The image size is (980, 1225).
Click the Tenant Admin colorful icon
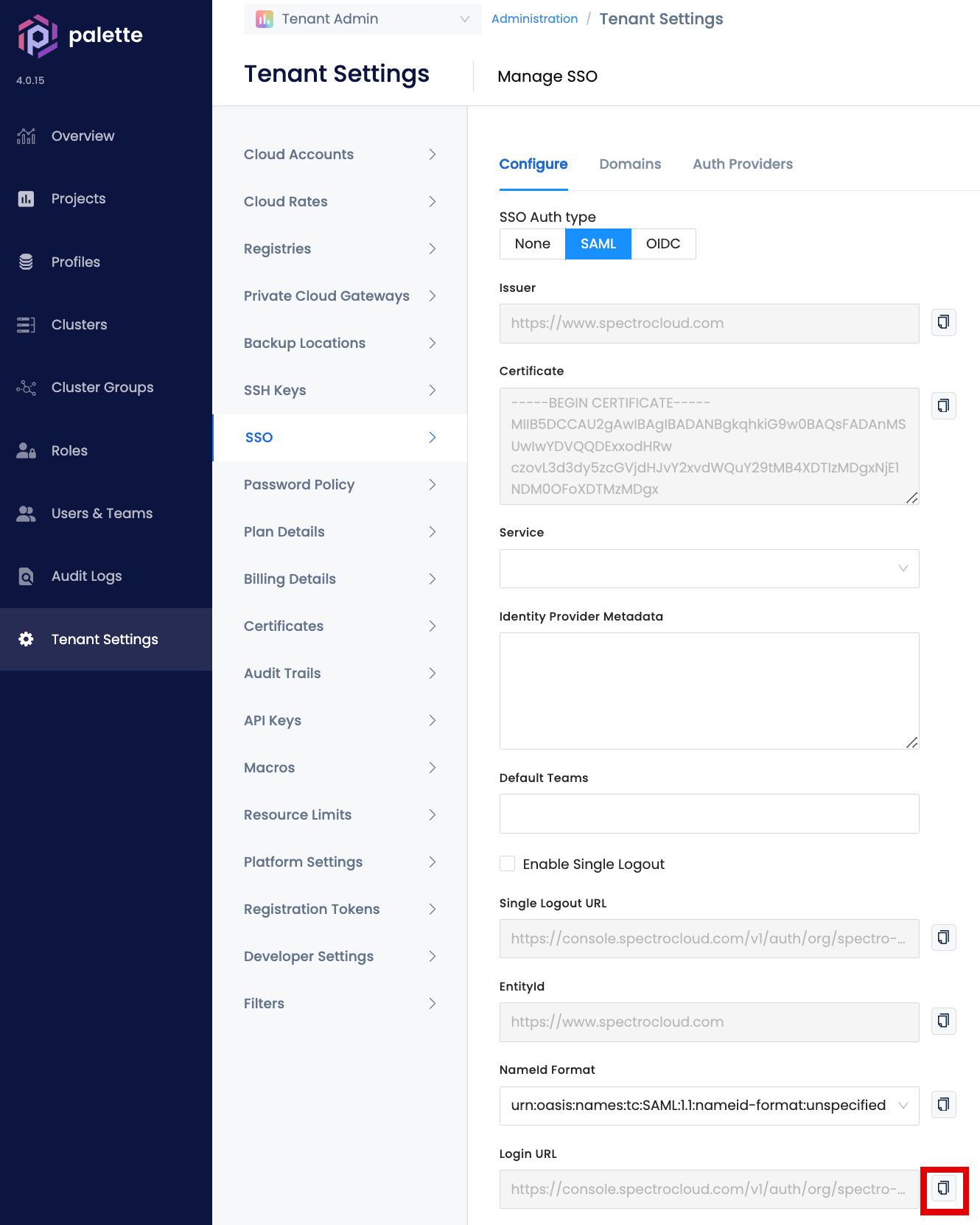click(265, 19)
